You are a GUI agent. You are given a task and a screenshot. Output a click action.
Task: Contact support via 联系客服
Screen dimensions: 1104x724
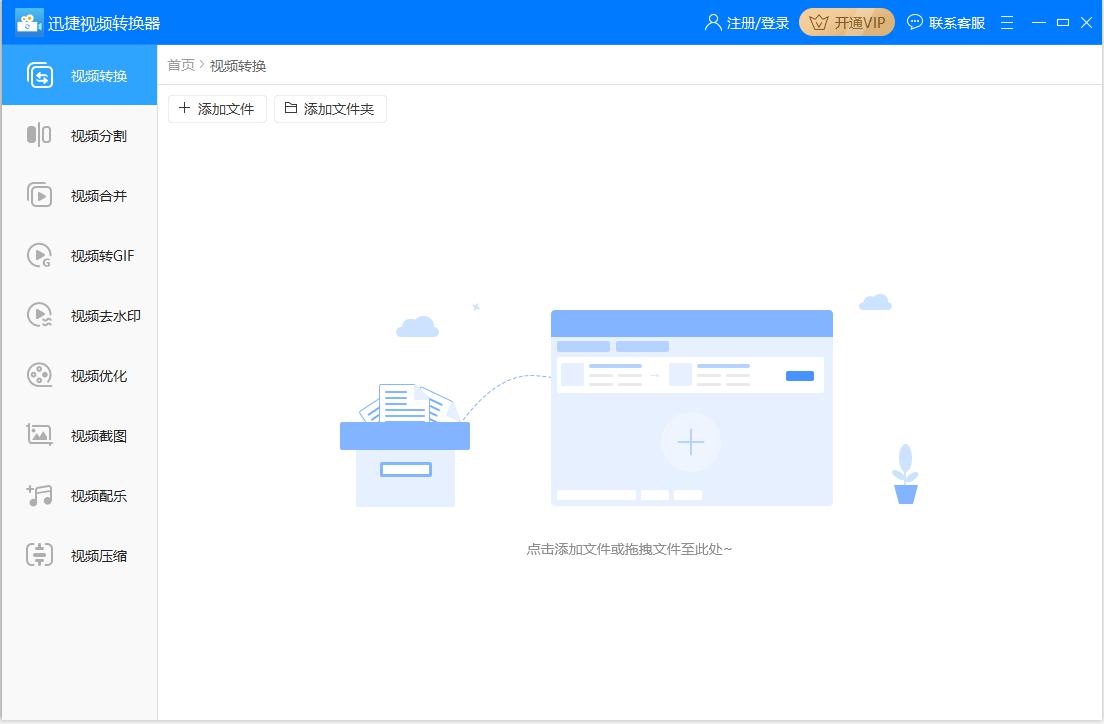tap(946, 23)
